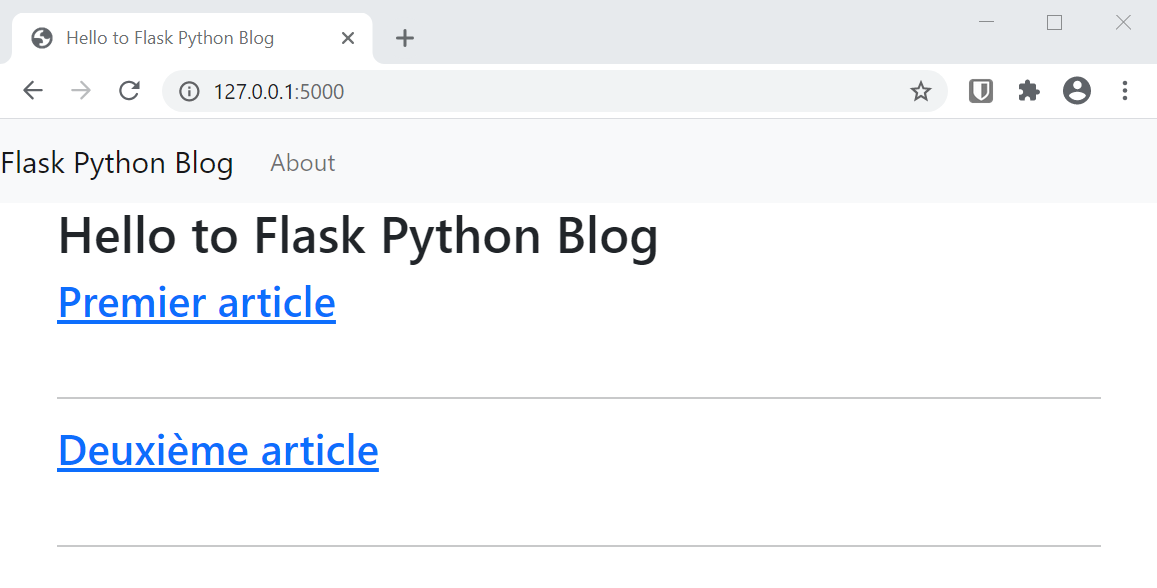This screenshot has height=588, width=1157.
Task: Click the forward navigation arrow
Action: click(81, 91)
